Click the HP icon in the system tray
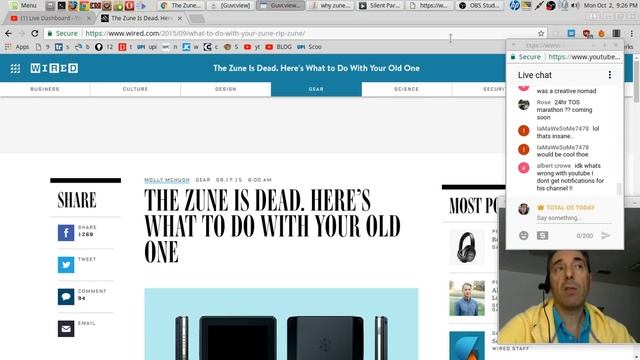Screen dimensions: 640x360 [514, 5]
